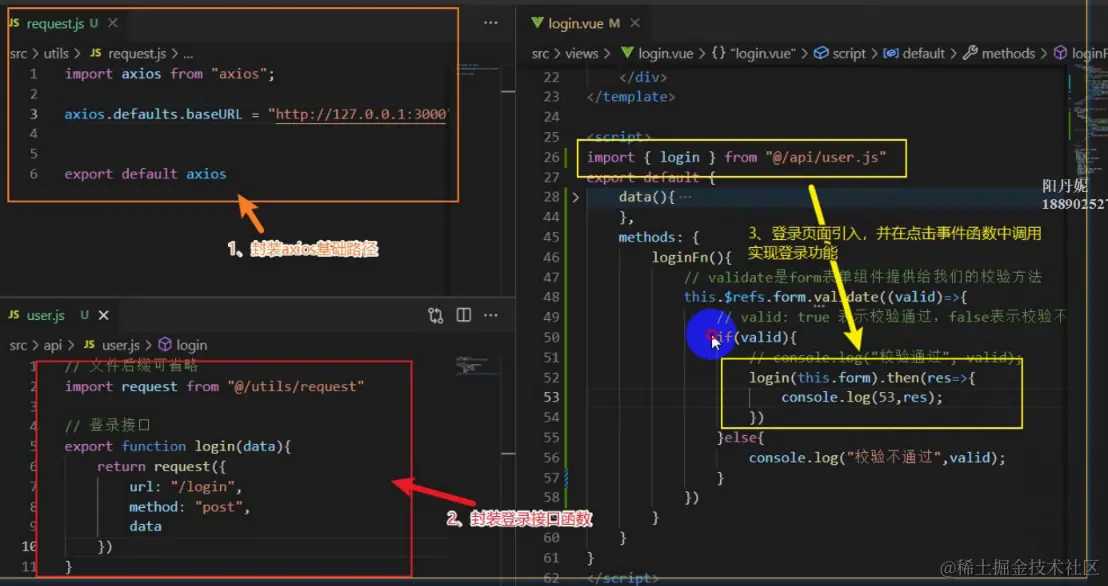The image size is (1108, 586).
Task: Click the Vue file icon on login.vue tab
Action: tap(537, 23)
